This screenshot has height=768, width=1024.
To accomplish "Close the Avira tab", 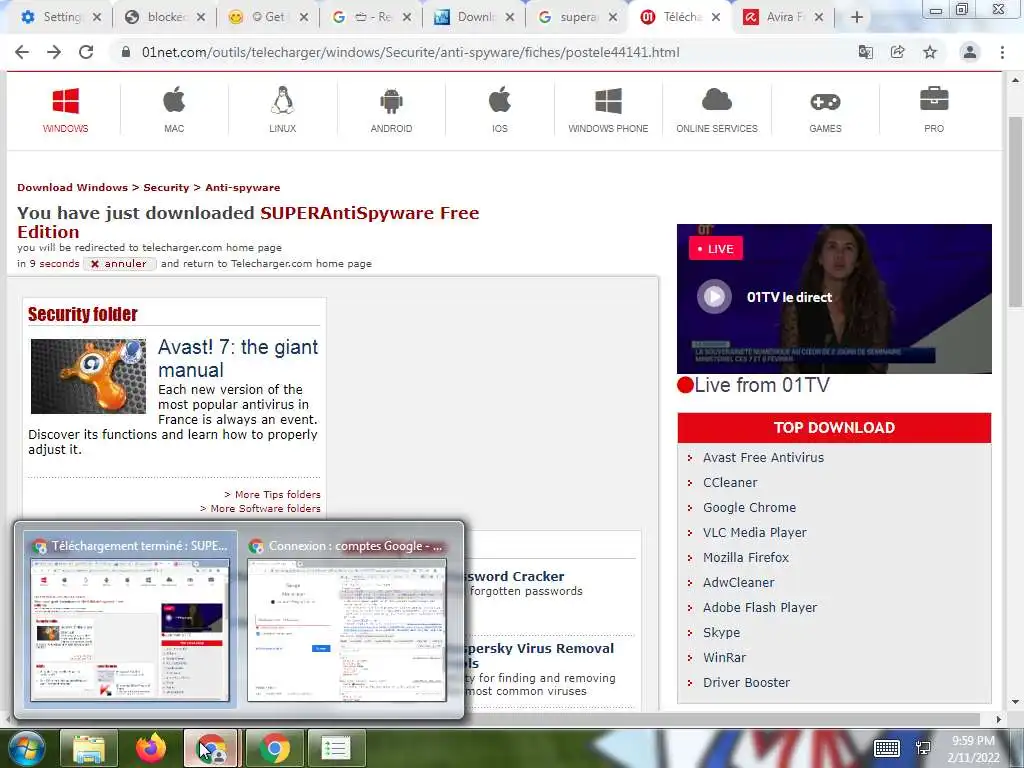I will 819,17.
